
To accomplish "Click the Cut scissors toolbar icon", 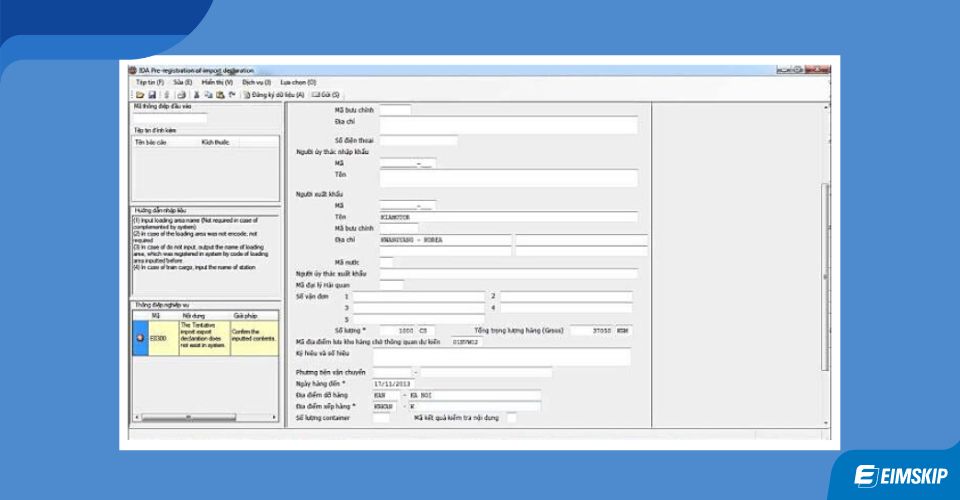I will [196, 94].
